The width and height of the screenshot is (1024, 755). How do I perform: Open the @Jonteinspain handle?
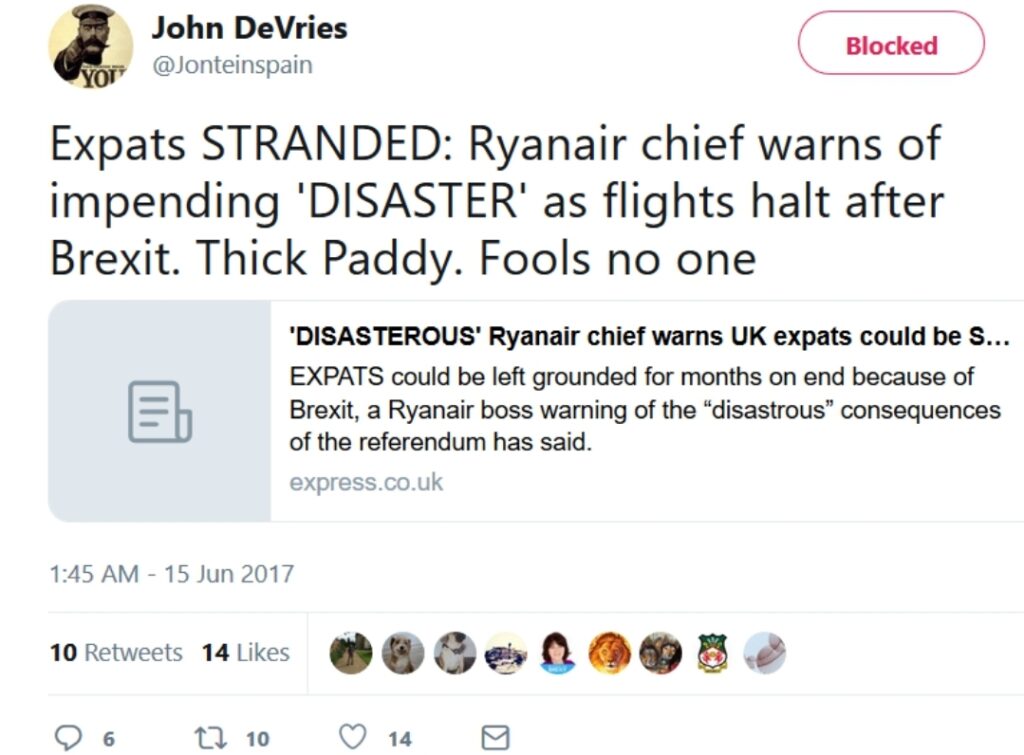[x=232, y=65]
